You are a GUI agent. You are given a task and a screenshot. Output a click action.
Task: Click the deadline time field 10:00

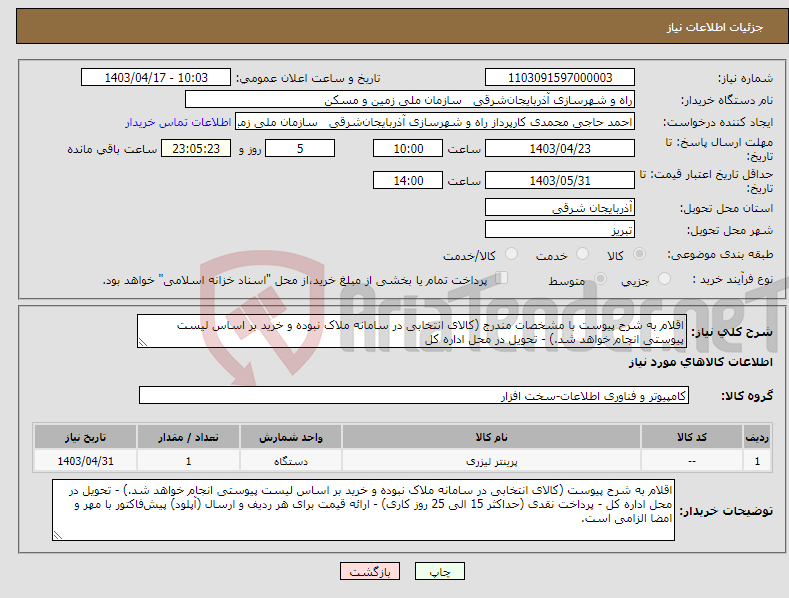(408, 148)
